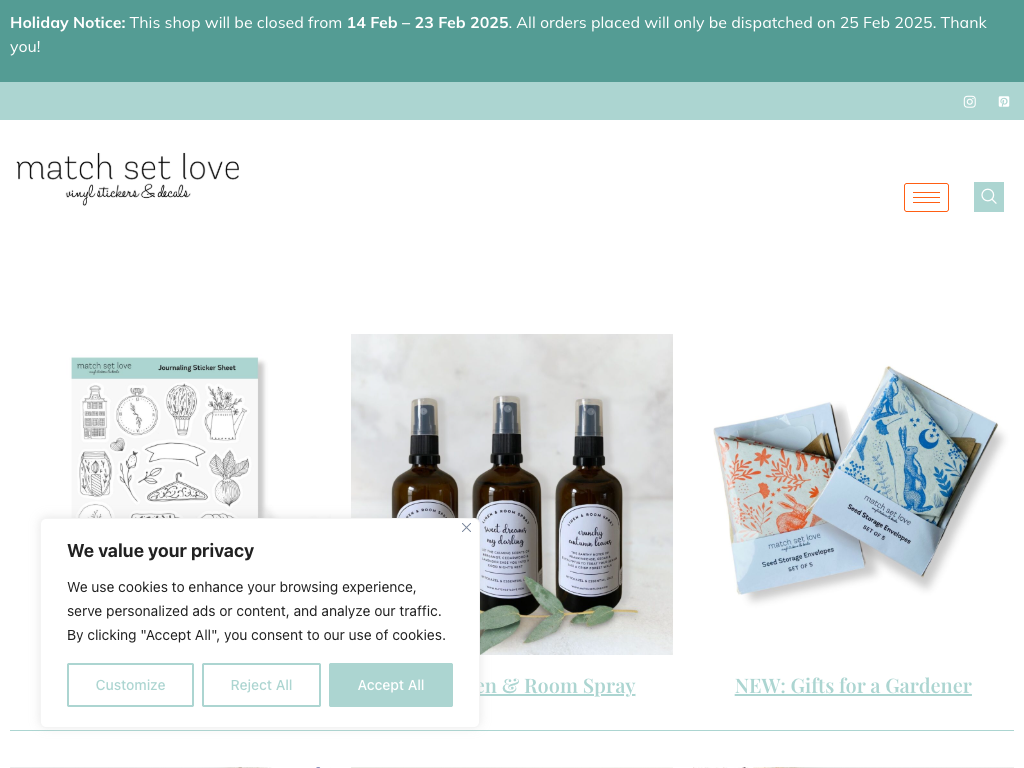Open the room spray bottles photo
This screenshot has height=768, width=1024.
coord(511,494)
